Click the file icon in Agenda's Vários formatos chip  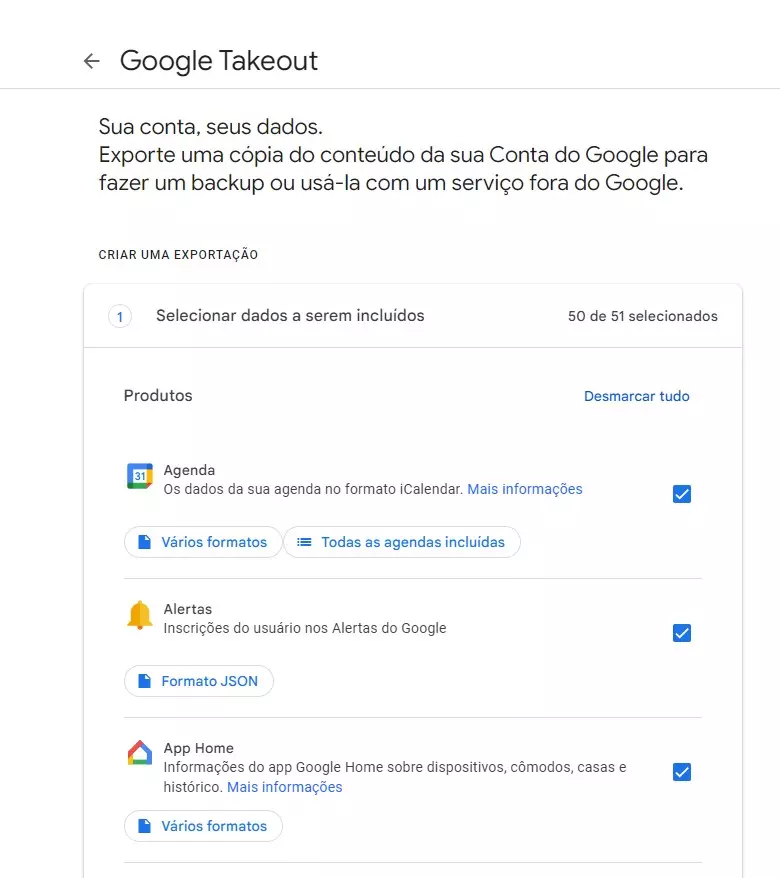tap(144, 542)
